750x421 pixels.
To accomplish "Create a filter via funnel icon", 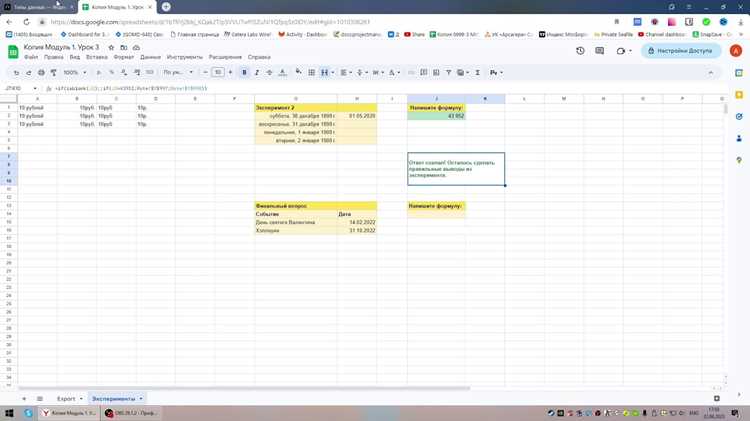I will pos(449,73).
